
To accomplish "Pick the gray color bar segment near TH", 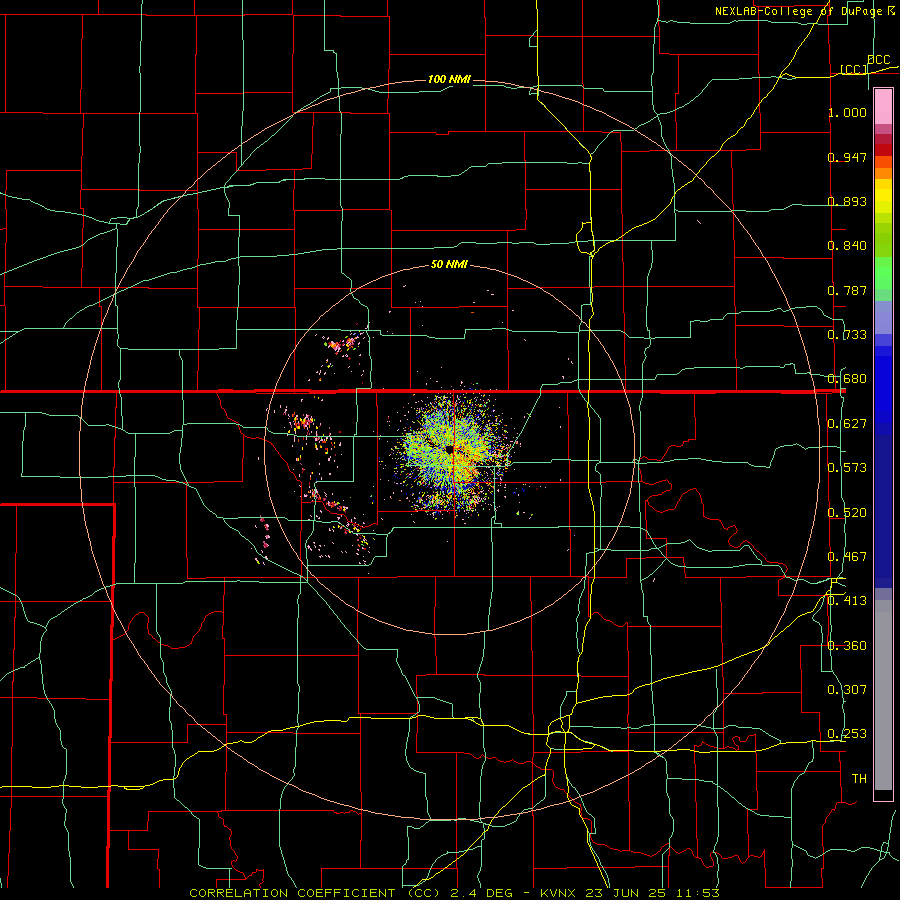I will coord(883,700).
